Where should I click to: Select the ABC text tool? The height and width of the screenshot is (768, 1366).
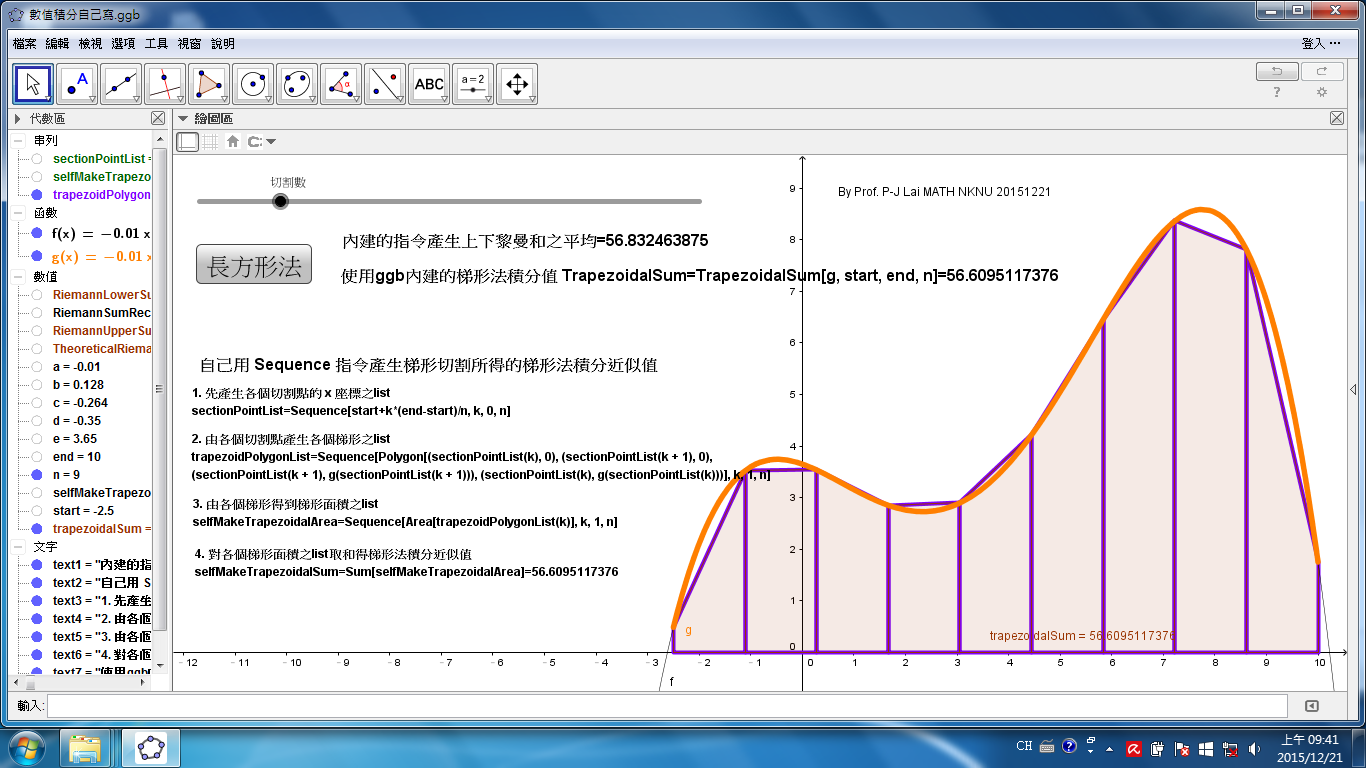[x=428, y=84]
